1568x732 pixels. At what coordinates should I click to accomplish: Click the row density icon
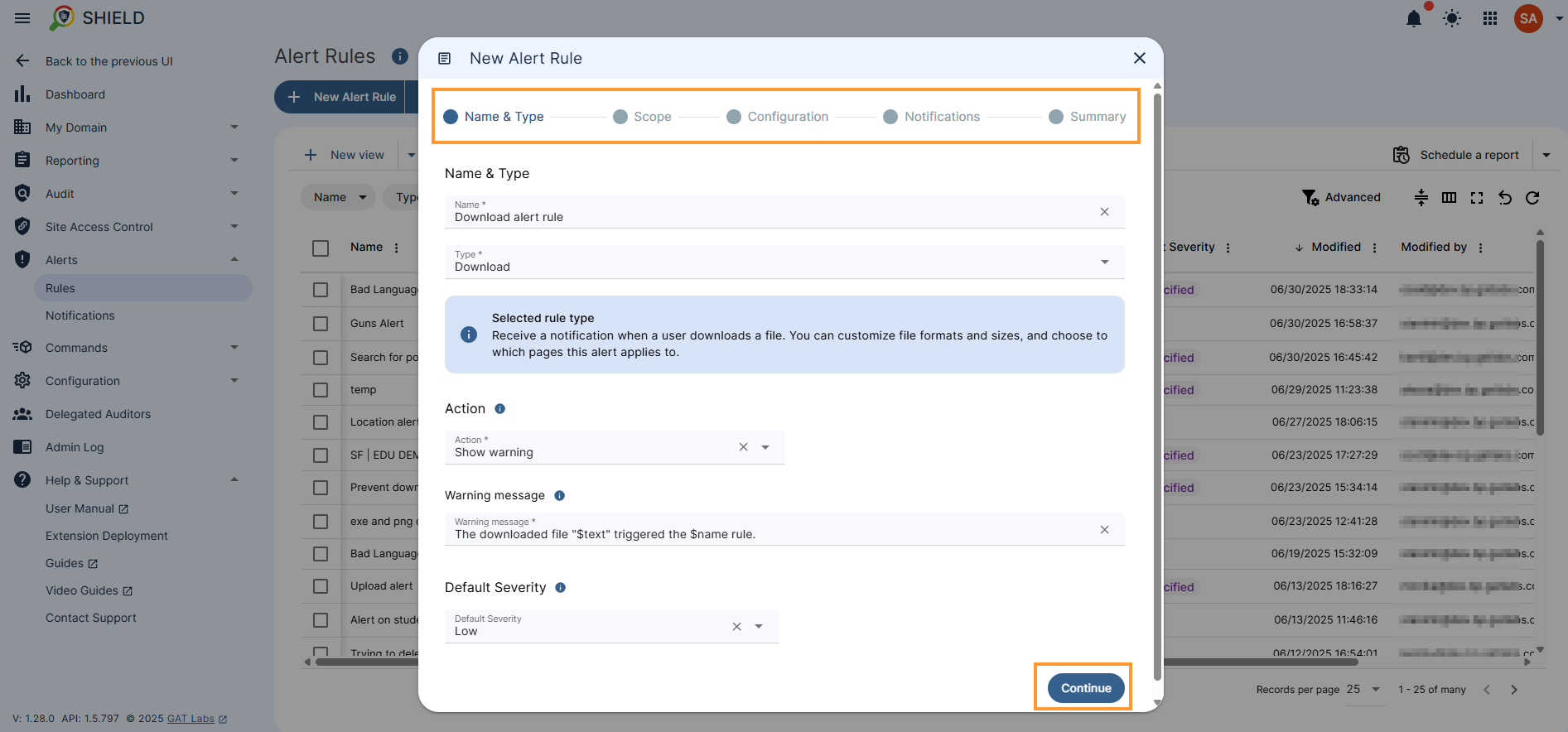coord(1421,197)
